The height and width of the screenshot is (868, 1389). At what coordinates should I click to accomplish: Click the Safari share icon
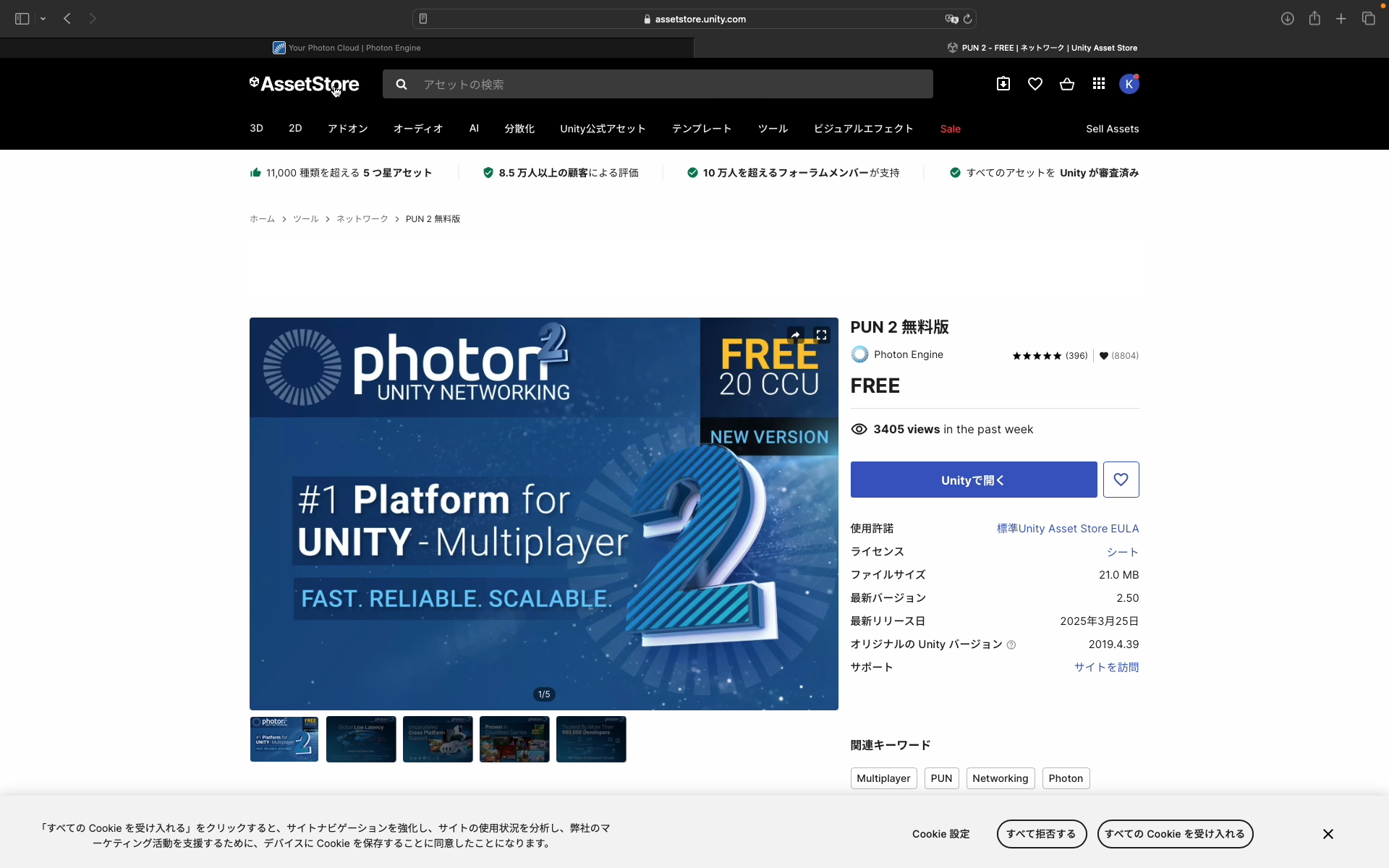point(1314,18)
